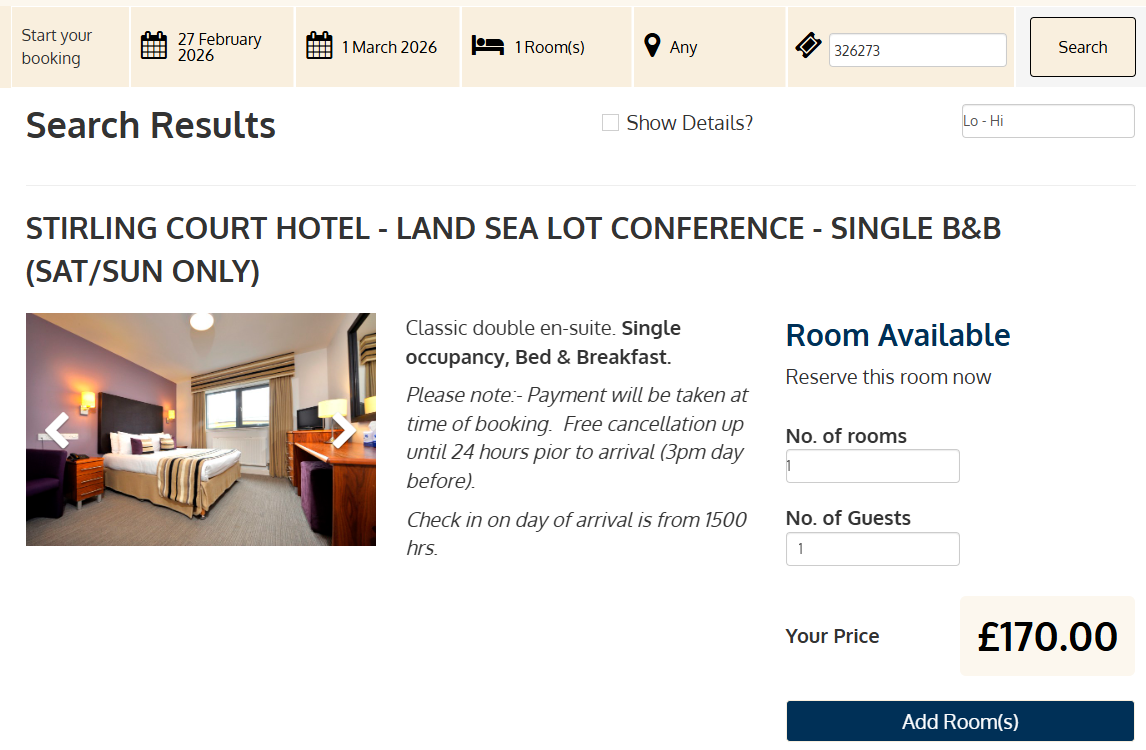
Task: Show previous room photo with left arrow
Action: click(58, 430)
